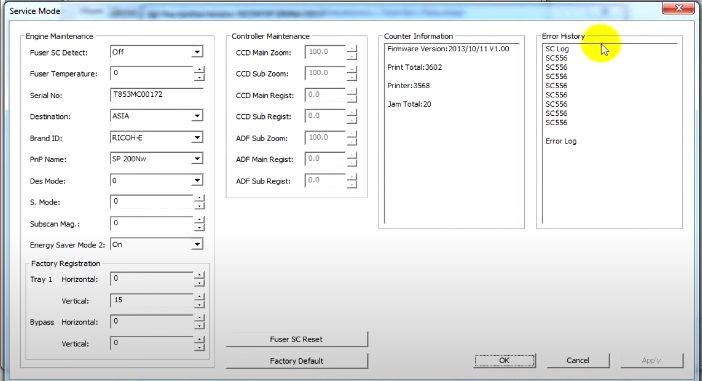Screen dimensions: 702x381
Task: Click the Apply button
Action: [651, 360]
